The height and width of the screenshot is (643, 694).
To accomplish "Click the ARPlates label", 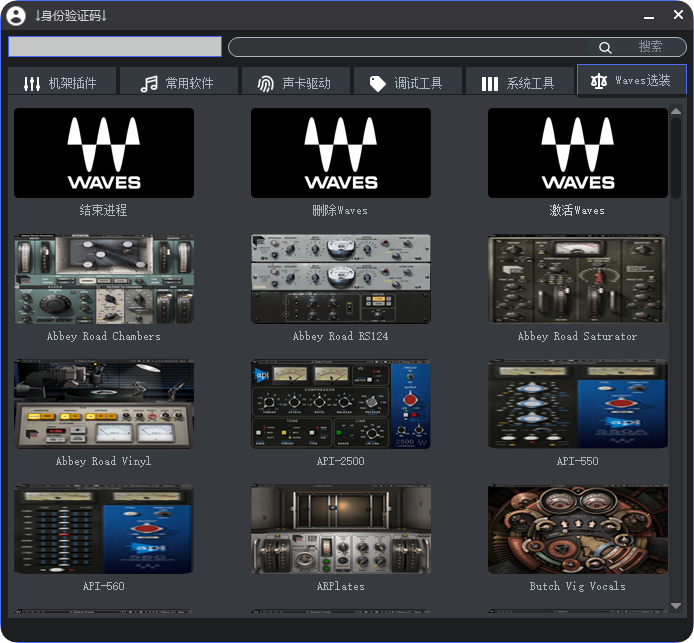I will coord(340,586).
